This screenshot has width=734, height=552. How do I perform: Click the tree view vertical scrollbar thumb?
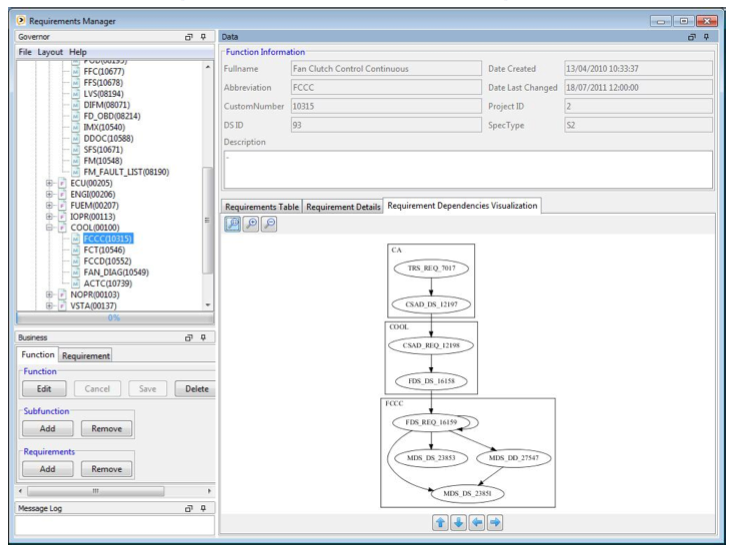click(207, 220)
